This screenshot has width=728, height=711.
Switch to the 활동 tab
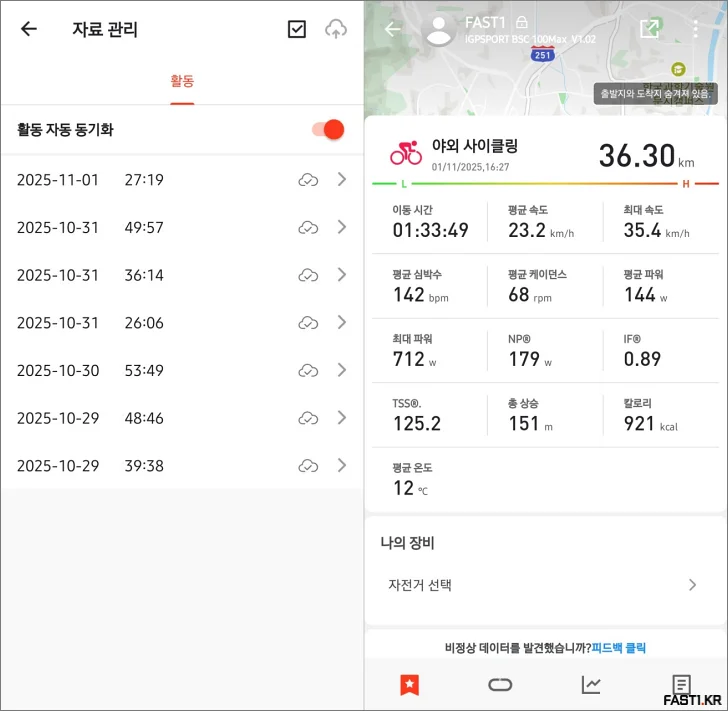pyautogui.click(x=182, y=81)
